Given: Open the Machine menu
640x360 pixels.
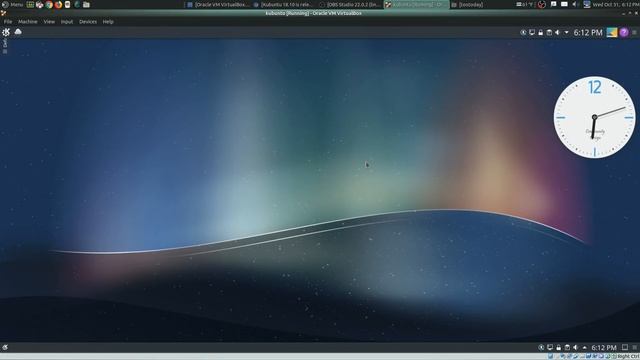Looking at the screenshot, I should click(28, 22).
